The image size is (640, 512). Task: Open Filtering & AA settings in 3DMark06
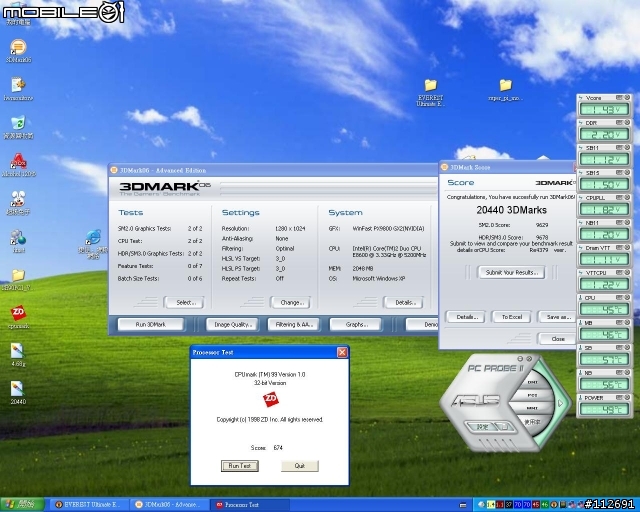294,325
